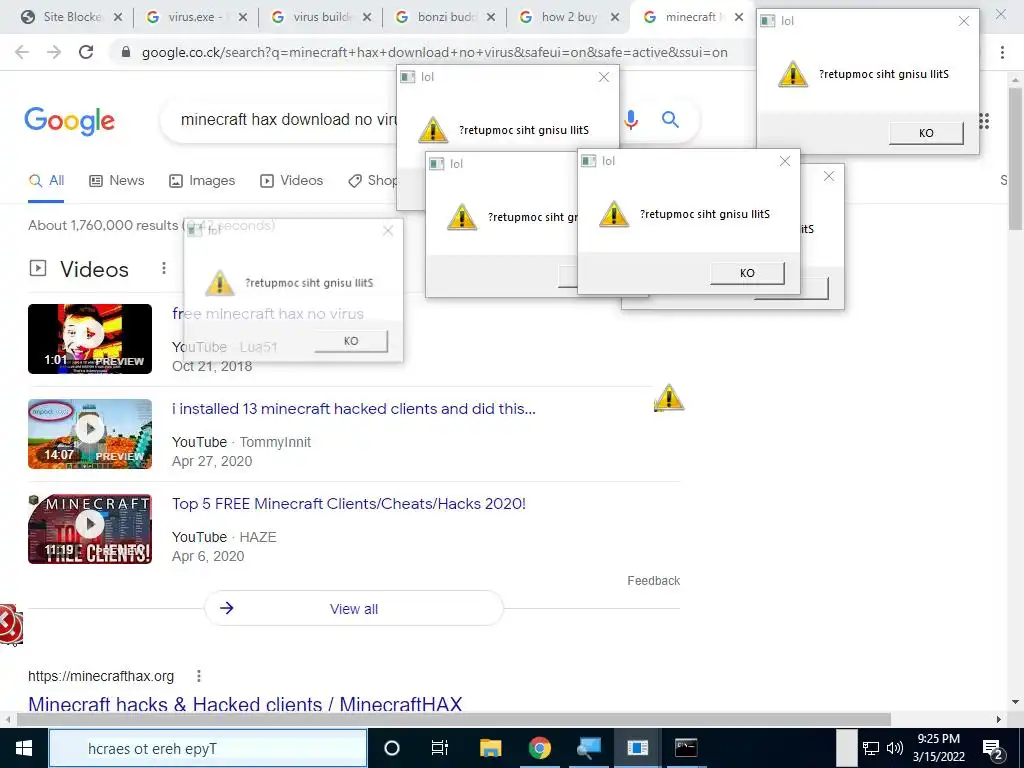Reload the page with the refresh icon
The width and height of the screenshot is (1024, 768).
point(86,52)
